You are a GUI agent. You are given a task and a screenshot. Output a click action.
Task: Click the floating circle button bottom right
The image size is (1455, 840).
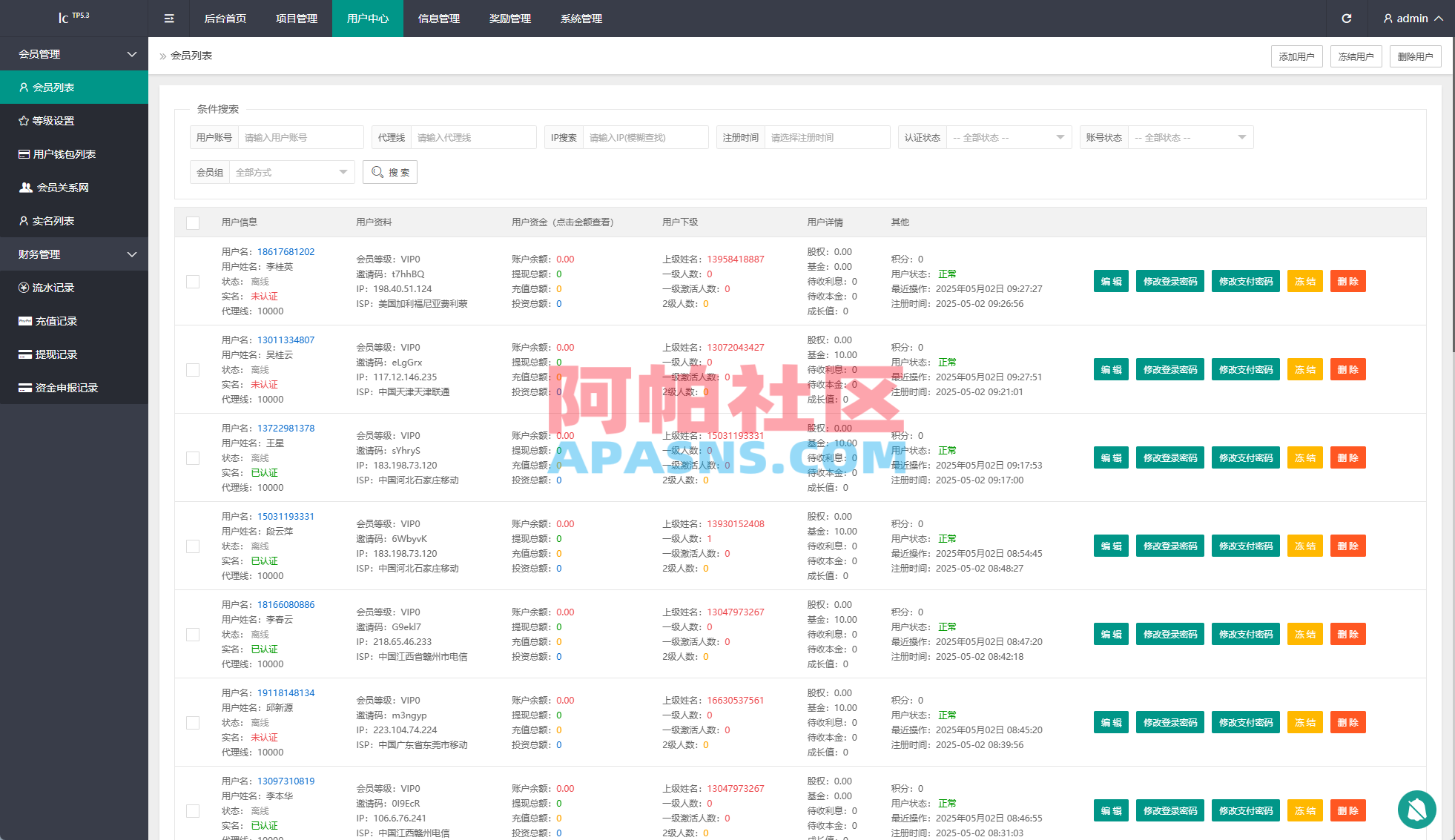point(1417,810)
